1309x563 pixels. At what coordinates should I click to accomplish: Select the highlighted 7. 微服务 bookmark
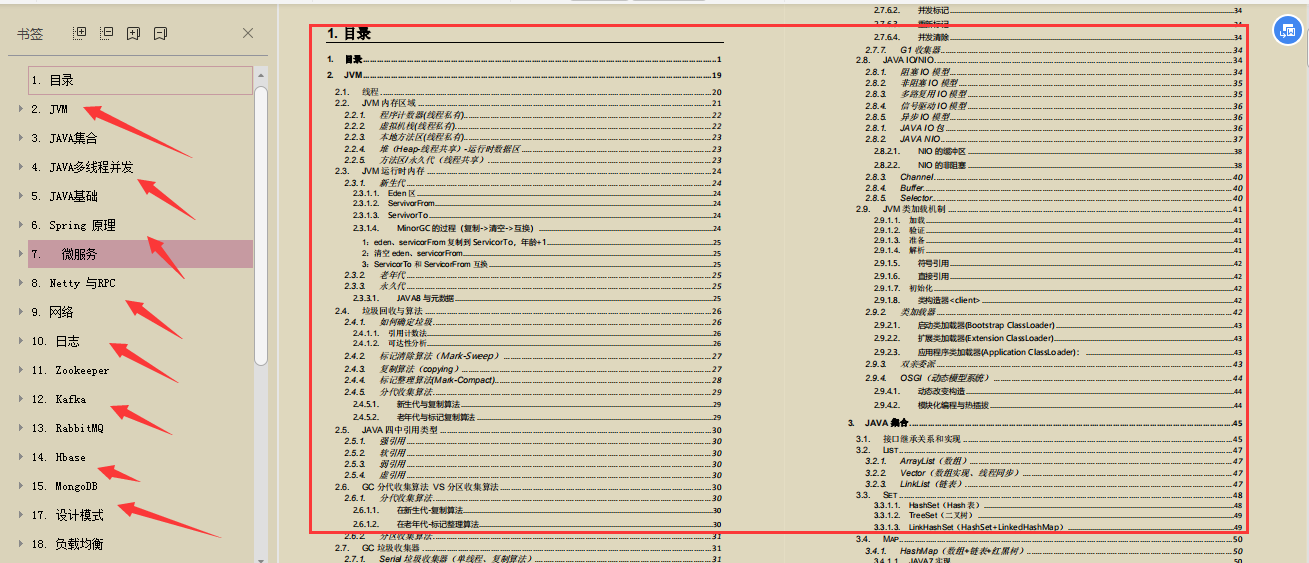point(139,254)
